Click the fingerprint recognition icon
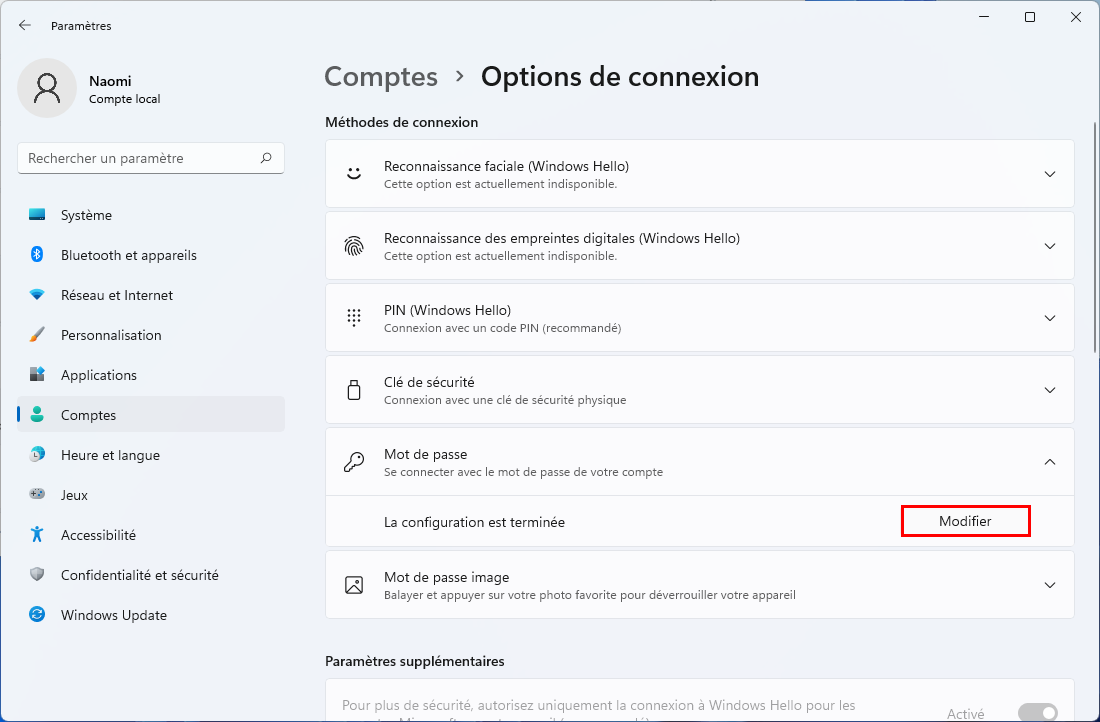Viewport: 1100px width, 722px height. tap(354, 246)
